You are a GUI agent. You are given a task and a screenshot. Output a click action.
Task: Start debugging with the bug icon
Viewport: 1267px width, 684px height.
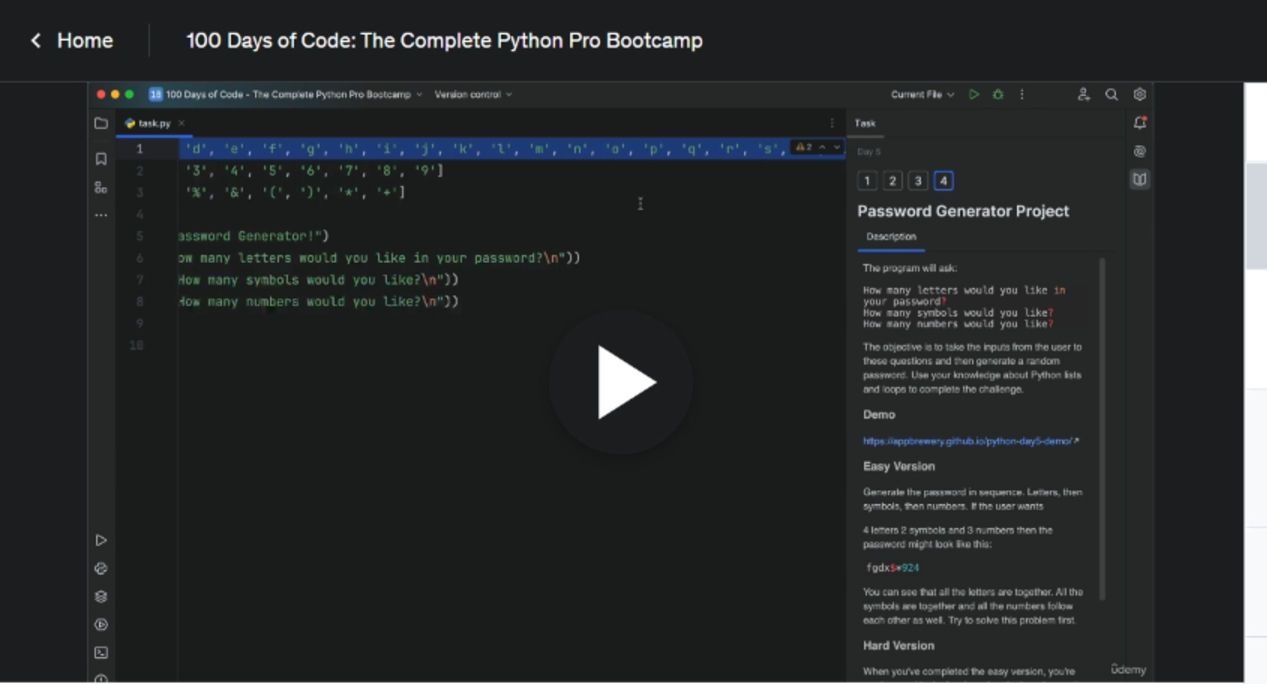point(998,95)
